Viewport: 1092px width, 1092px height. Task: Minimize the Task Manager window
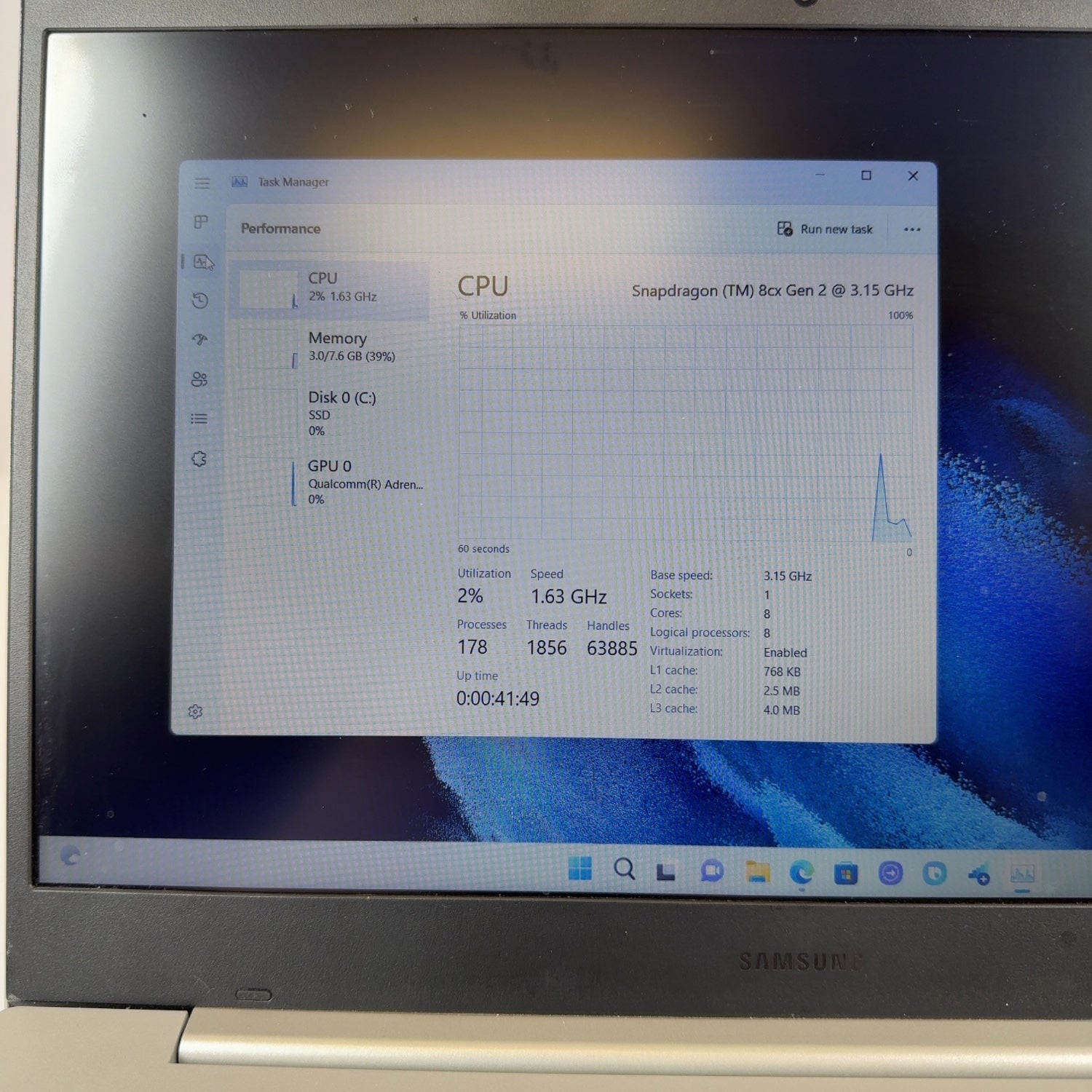[820, 175]
